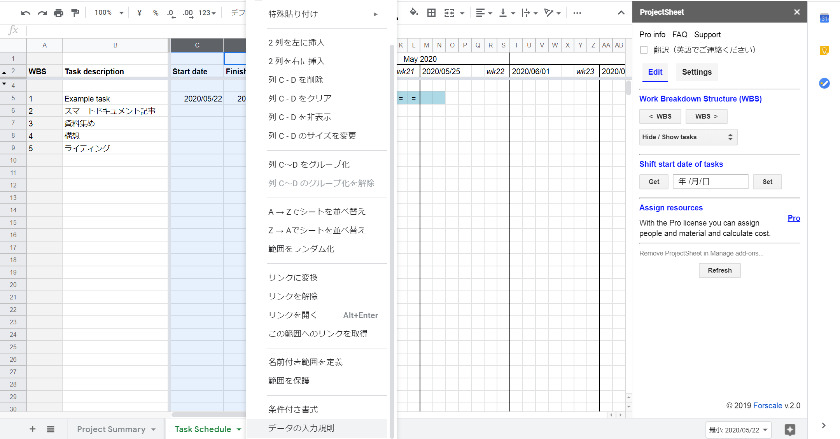Screen dimensions: 840x439
Task: Click the Refresh button
Action: tap(719, 271)
